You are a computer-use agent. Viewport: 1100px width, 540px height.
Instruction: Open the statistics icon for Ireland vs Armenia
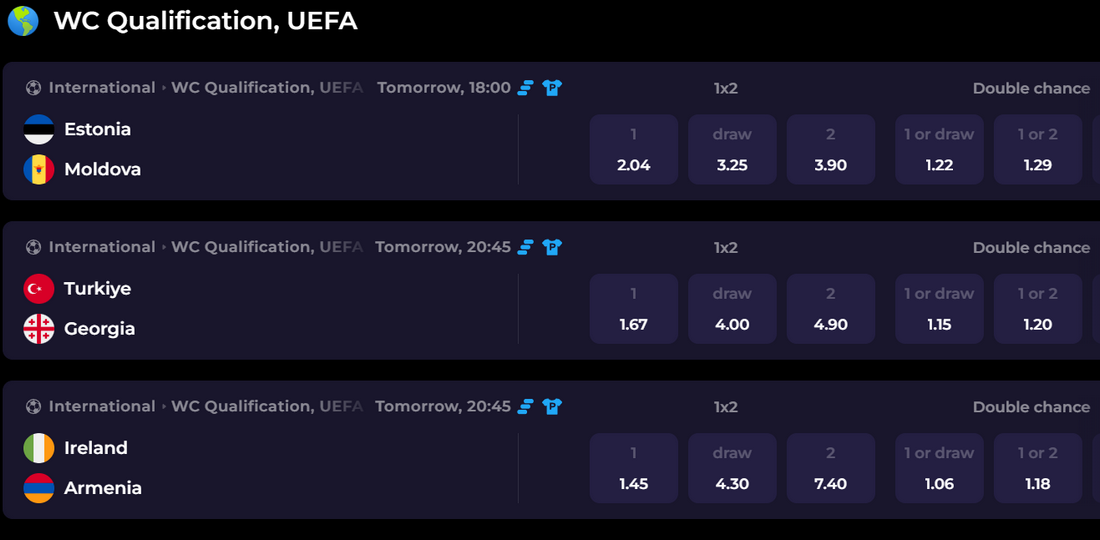point(526,407)
